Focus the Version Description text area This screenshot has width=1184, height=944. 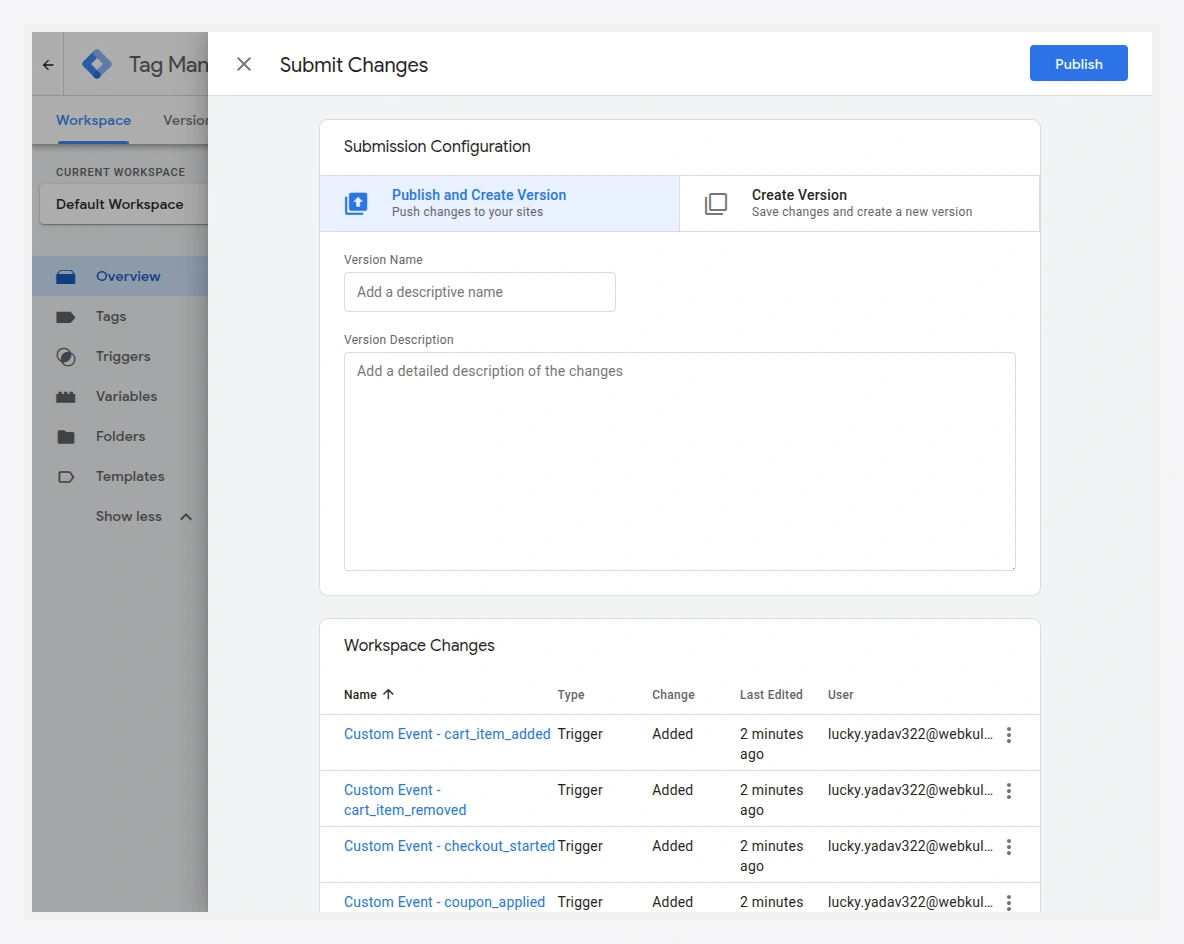(x=680, y=461)
